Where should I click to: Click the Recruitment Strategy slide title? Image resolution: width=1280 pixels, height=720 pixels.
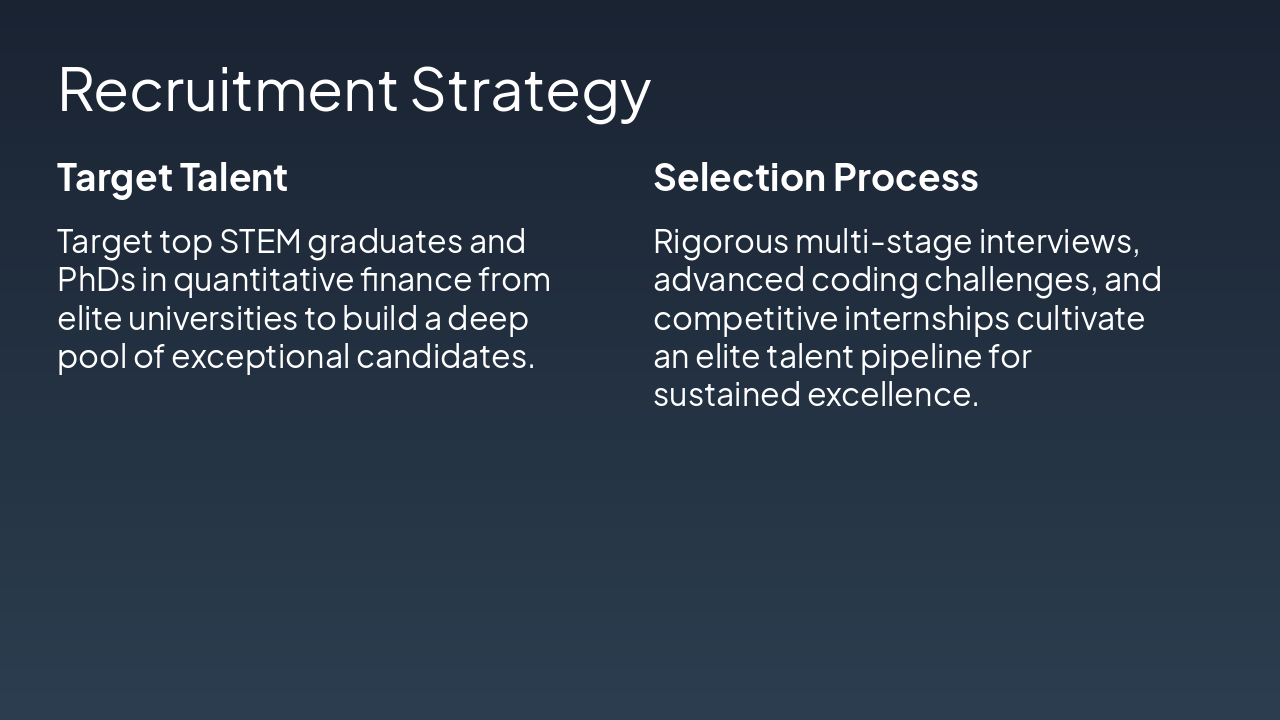pos(354,89)
